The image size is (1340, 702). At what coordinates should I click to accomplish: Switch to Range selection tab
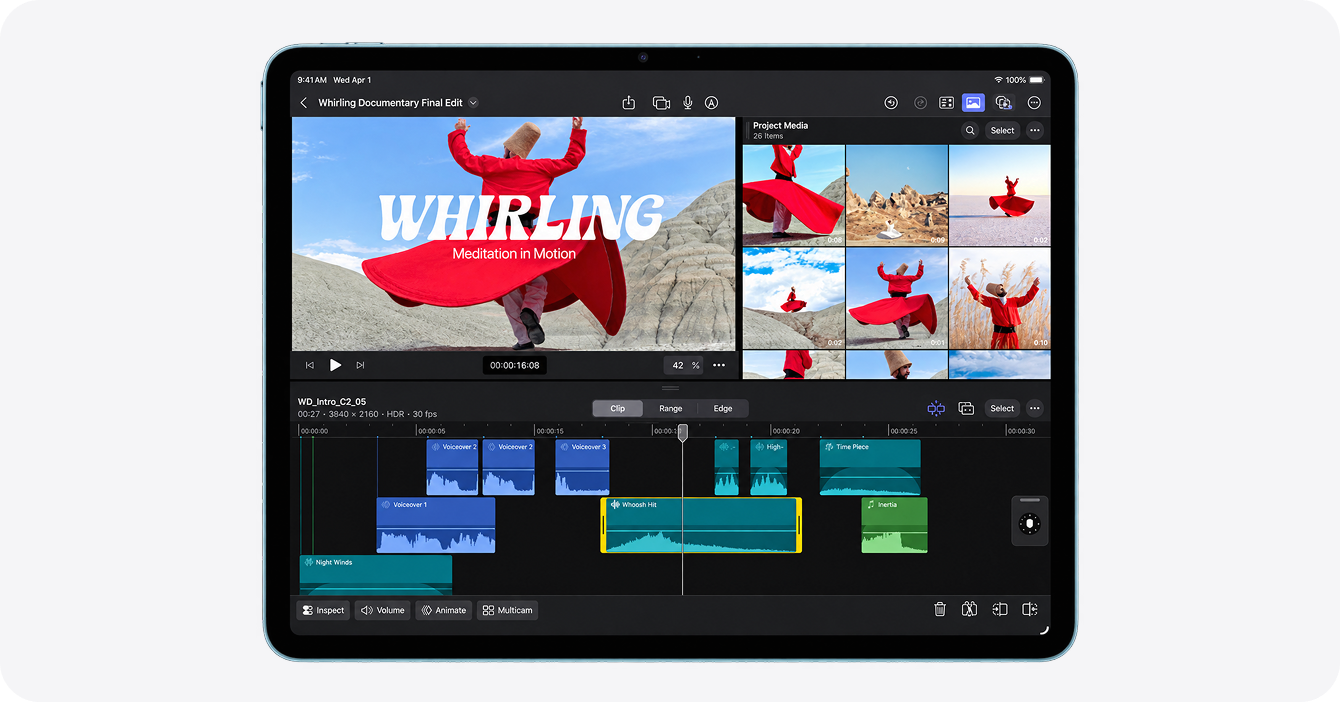click(x=670, y=408)
